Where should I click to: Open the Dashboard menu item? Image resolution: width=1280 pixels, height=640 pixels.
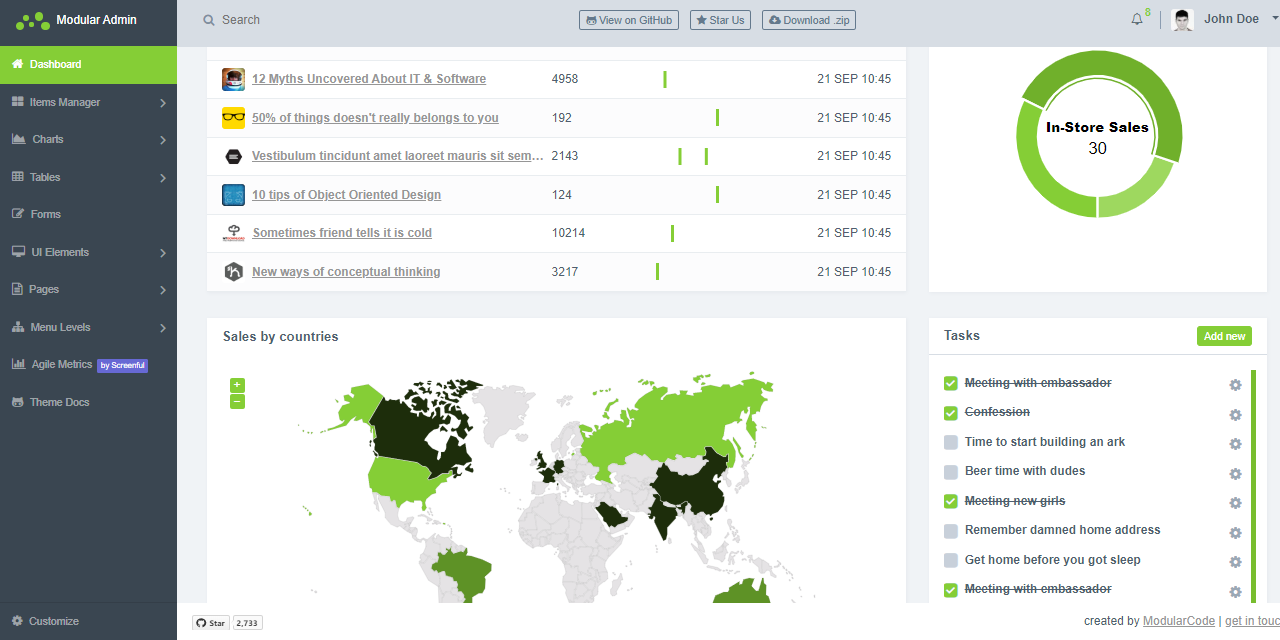pyautogui.click(x=88, y=64)
